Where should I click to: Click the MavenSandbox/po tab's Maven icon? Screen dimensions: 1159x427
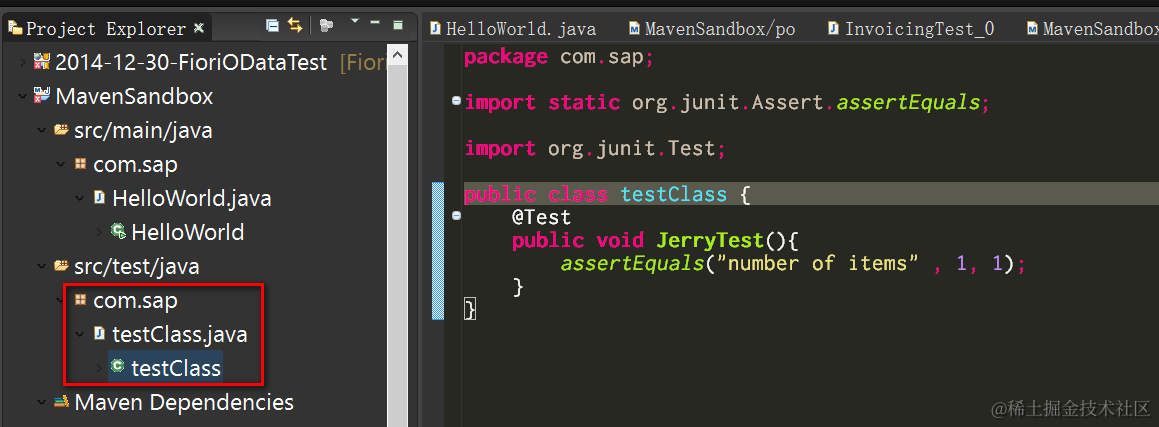click(x=634, y=29)
